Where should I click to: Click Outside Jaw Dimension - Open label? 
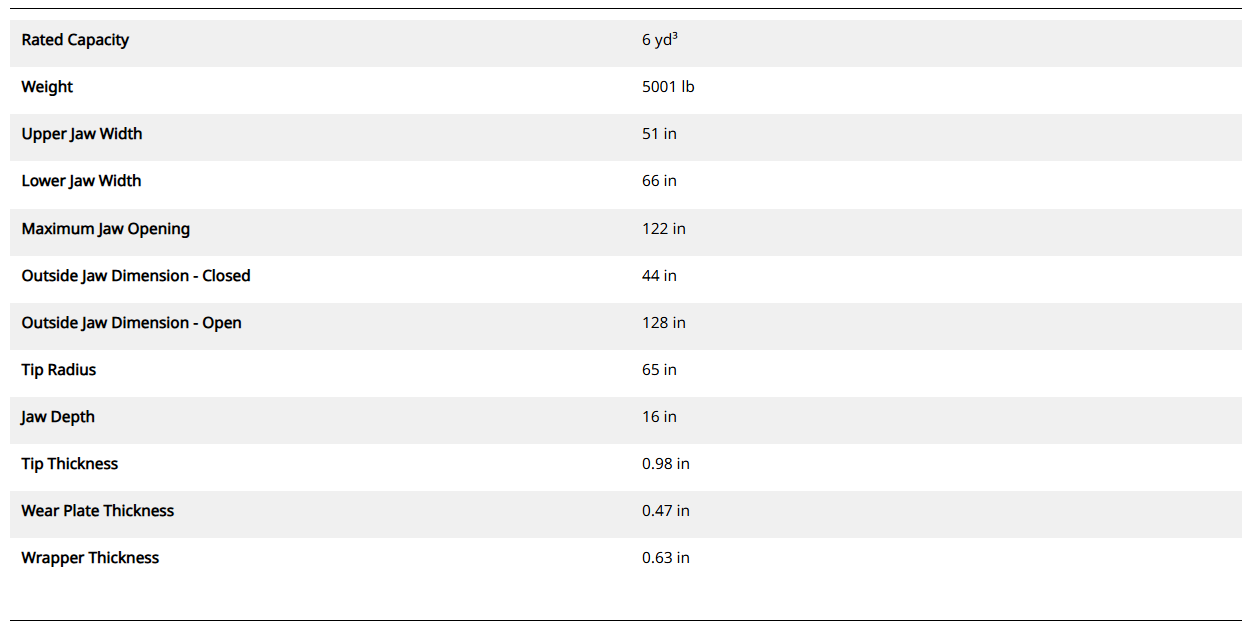pyautogui.click(x=131, y=323)
